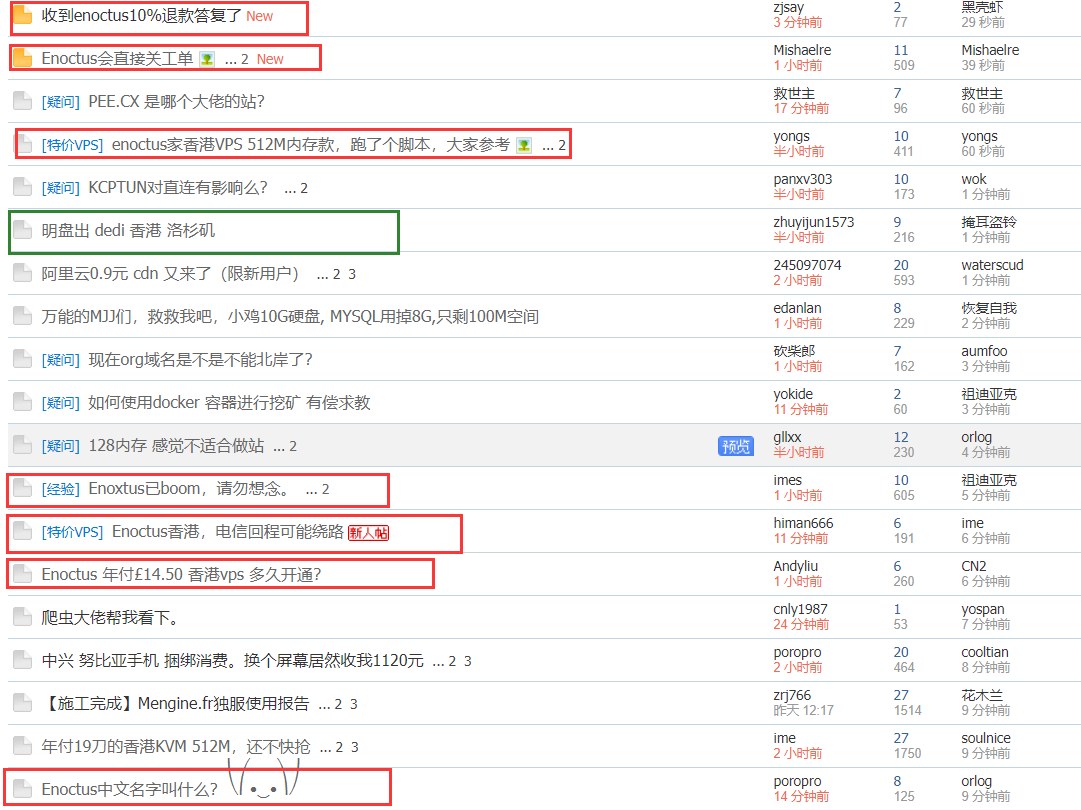Open last poster profile cooltian
The height and width of the screenshot is (810, 1081).
coord(984,652)
